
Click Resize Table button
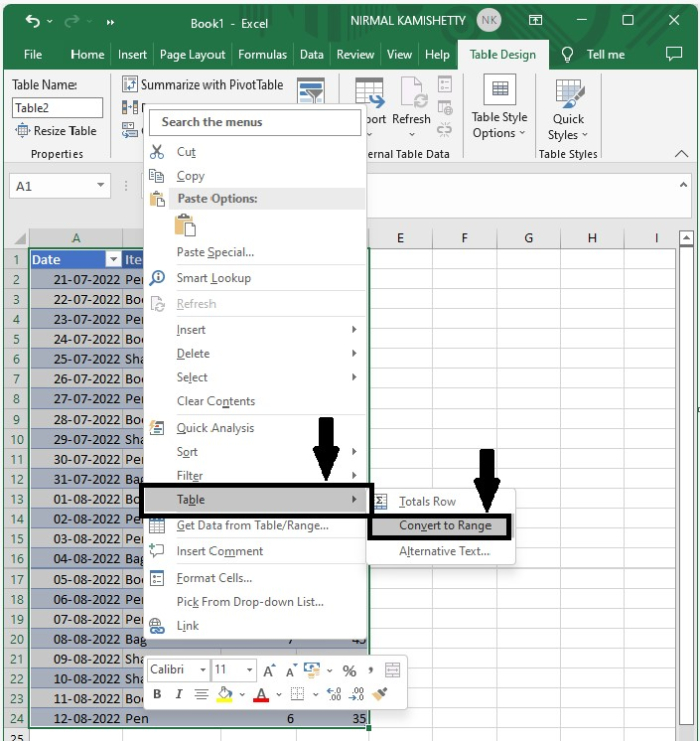pyautogui.click(x=56, y=130)
